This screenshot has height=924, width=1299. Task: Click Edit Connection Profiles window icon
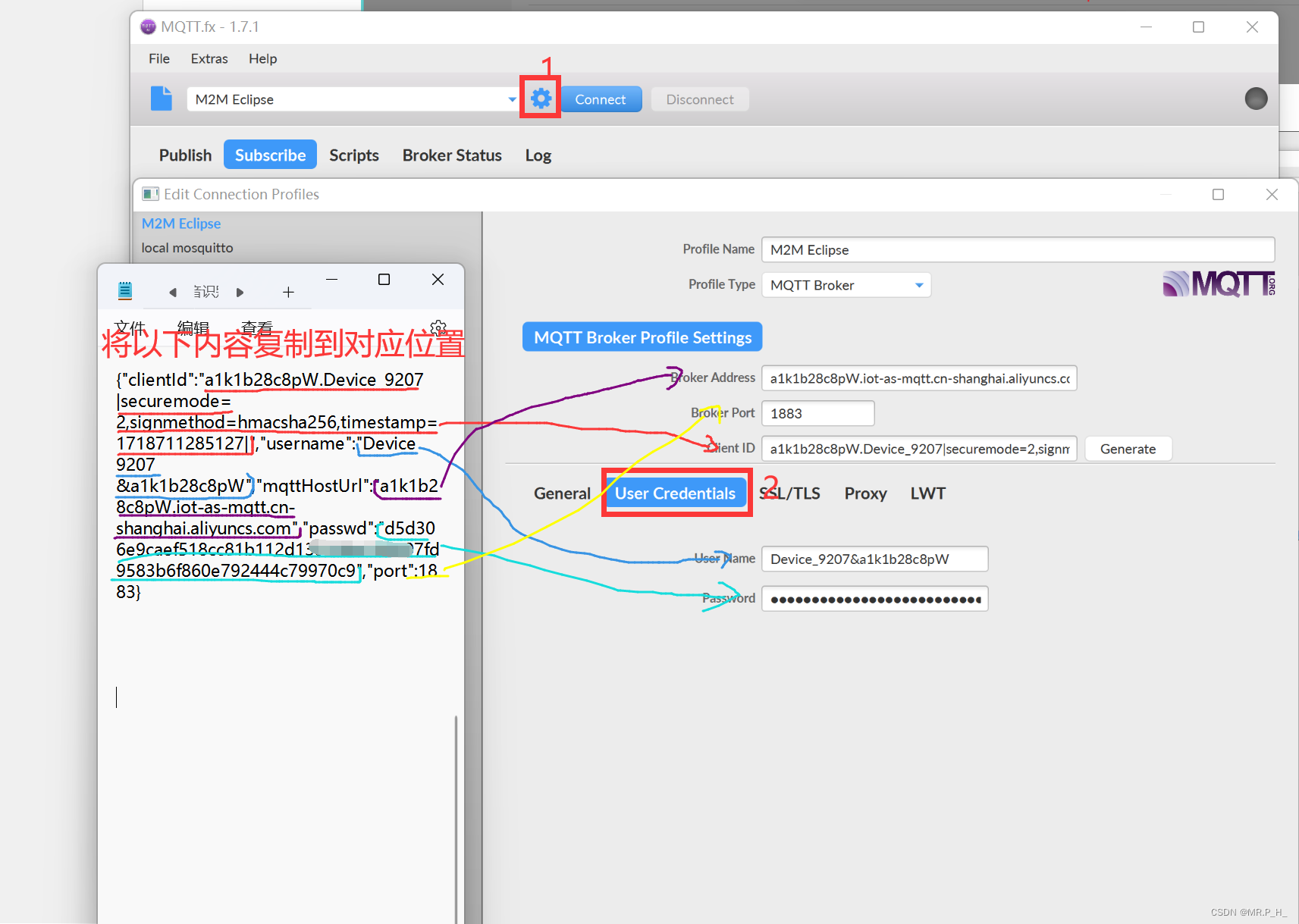151,194
